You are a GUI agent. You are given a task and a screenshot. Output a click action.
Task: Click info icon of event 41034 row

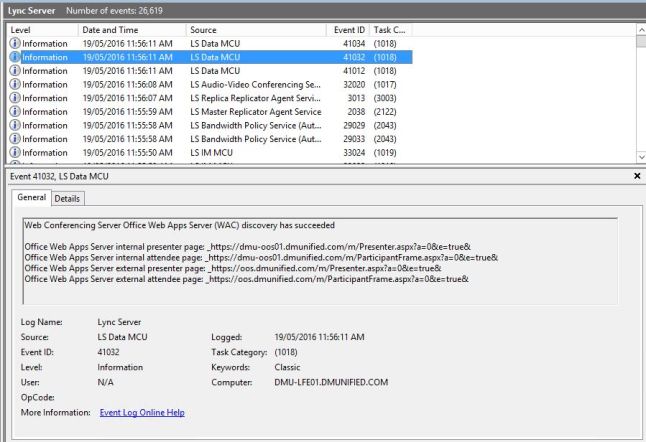[x=15, y=44]
